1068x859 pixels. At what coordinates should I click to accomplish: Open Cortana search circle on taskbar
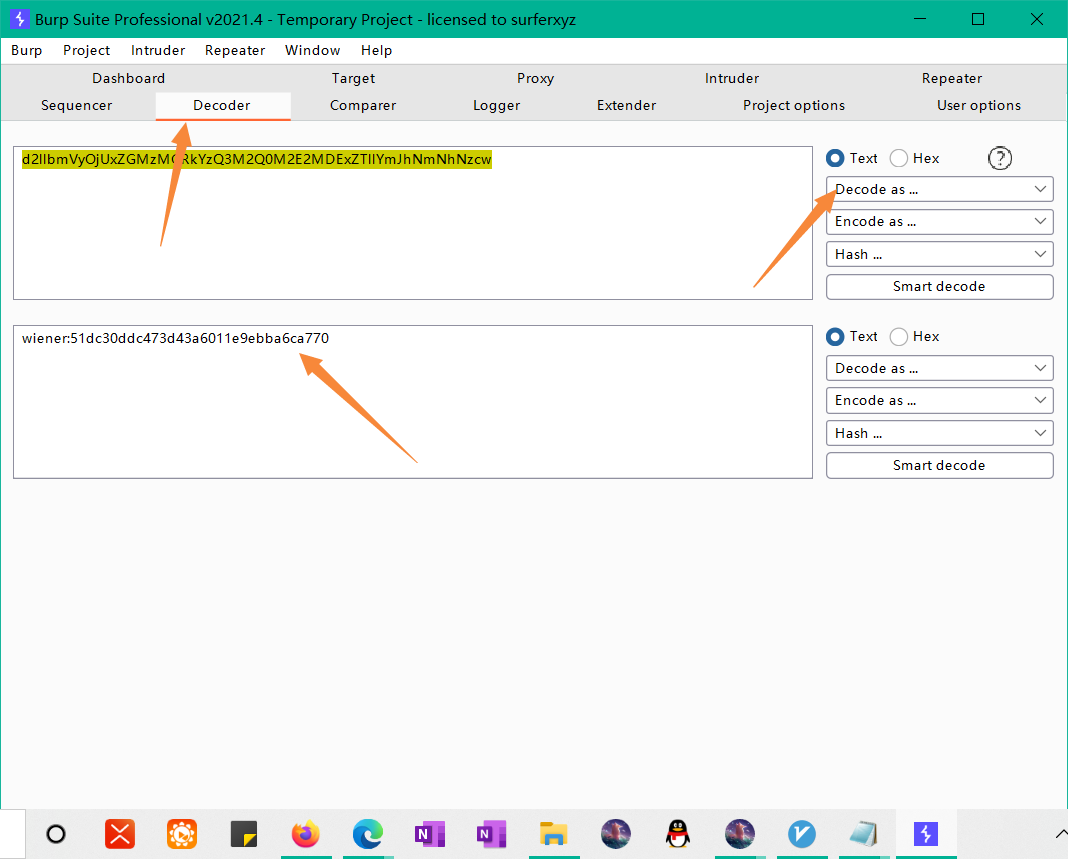[56, 834]
